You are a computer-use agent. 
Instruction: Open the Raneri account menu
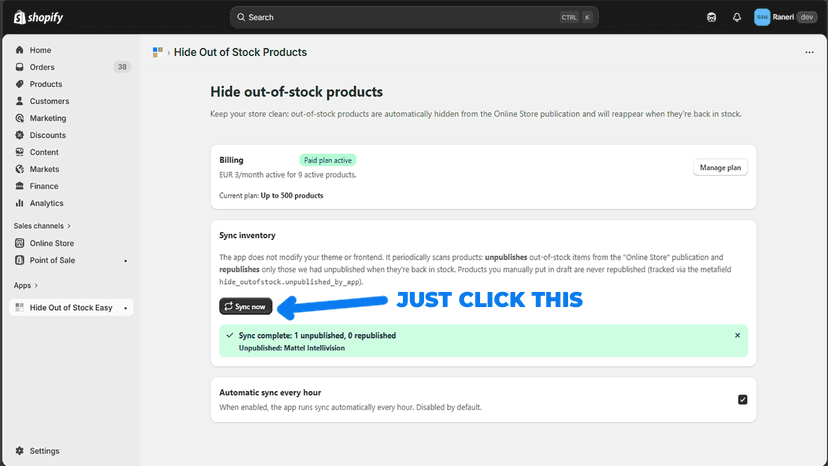pyautogui.click(x=785, y=17)
